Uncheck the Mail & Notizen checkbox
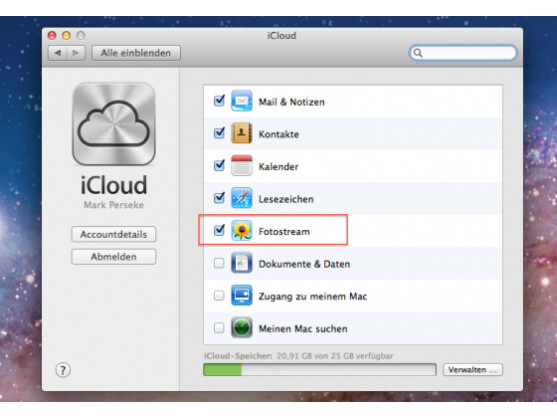Screen dimensions: 557x418 pyautogui.click(x=219, y=101)
